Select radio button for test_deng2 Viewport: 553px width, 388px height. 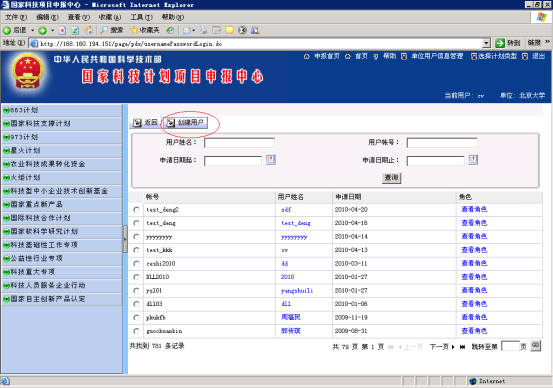click(136, 210)
